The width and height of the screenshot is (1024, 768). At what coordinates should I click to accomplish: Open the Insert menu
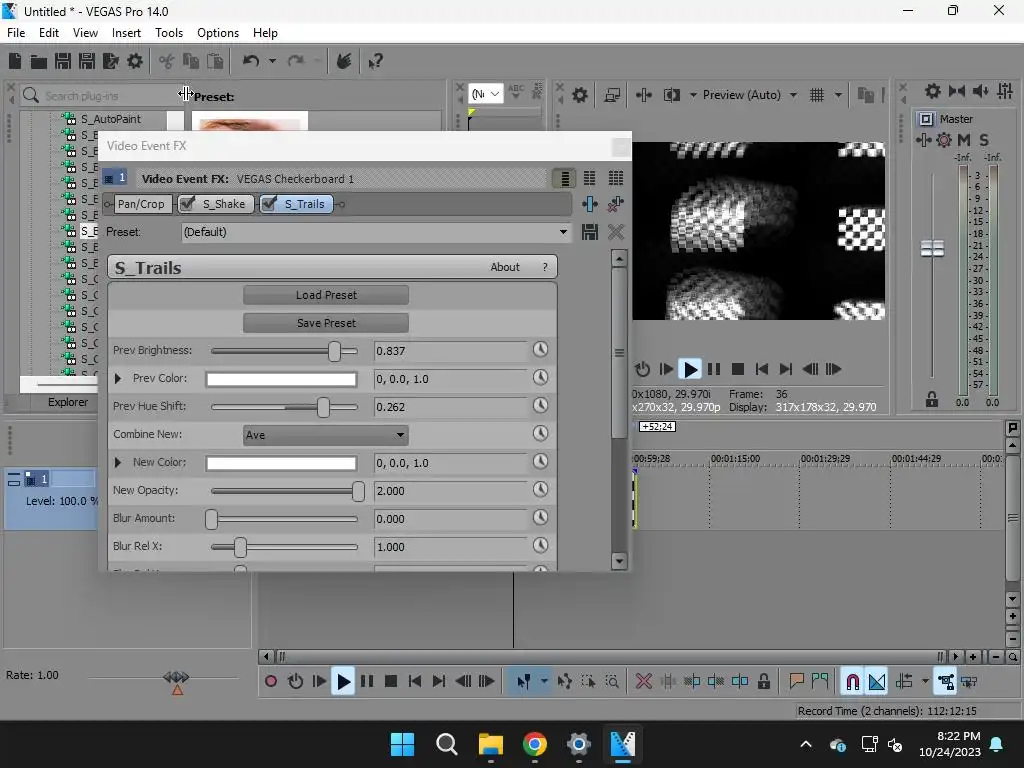point(126,33)
